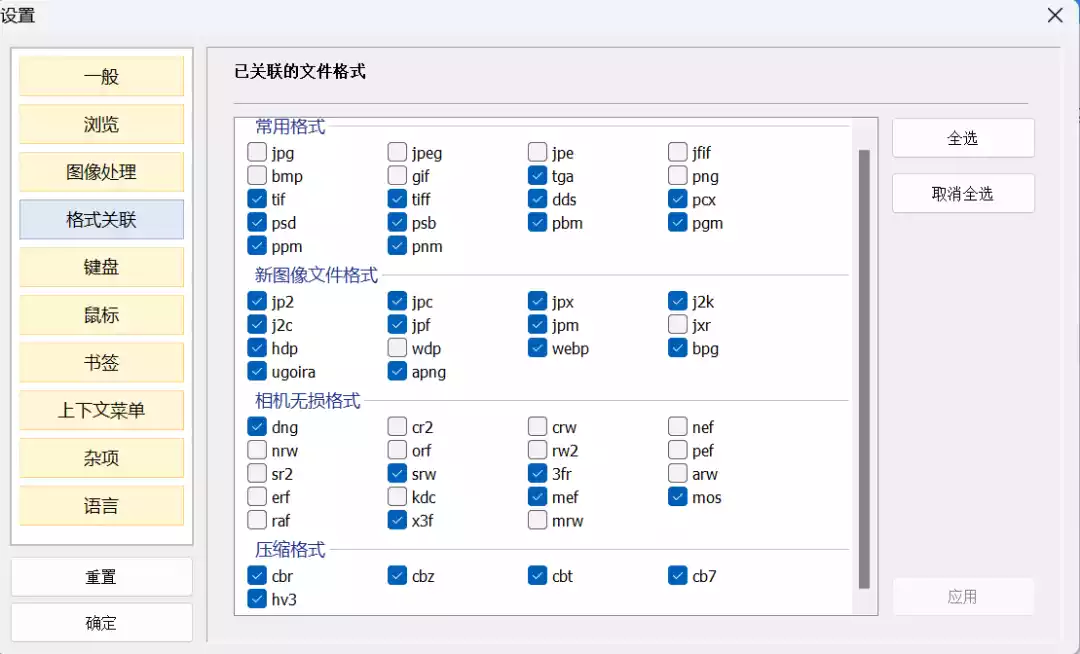Click the 全选 button

tap(963, 138)
